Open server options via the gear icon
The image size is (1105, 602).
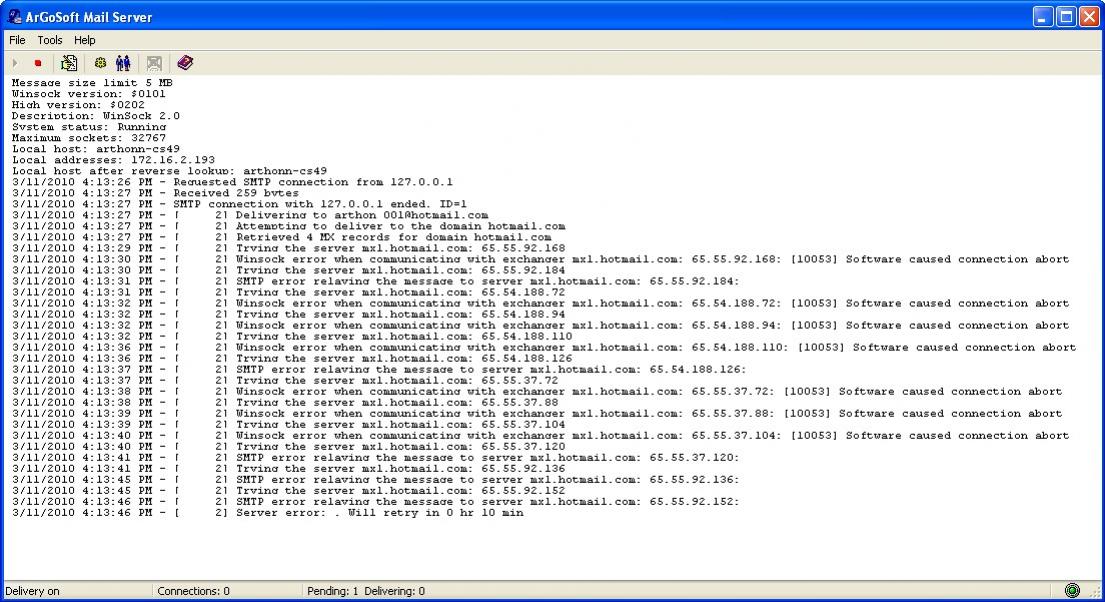[100, 63]
